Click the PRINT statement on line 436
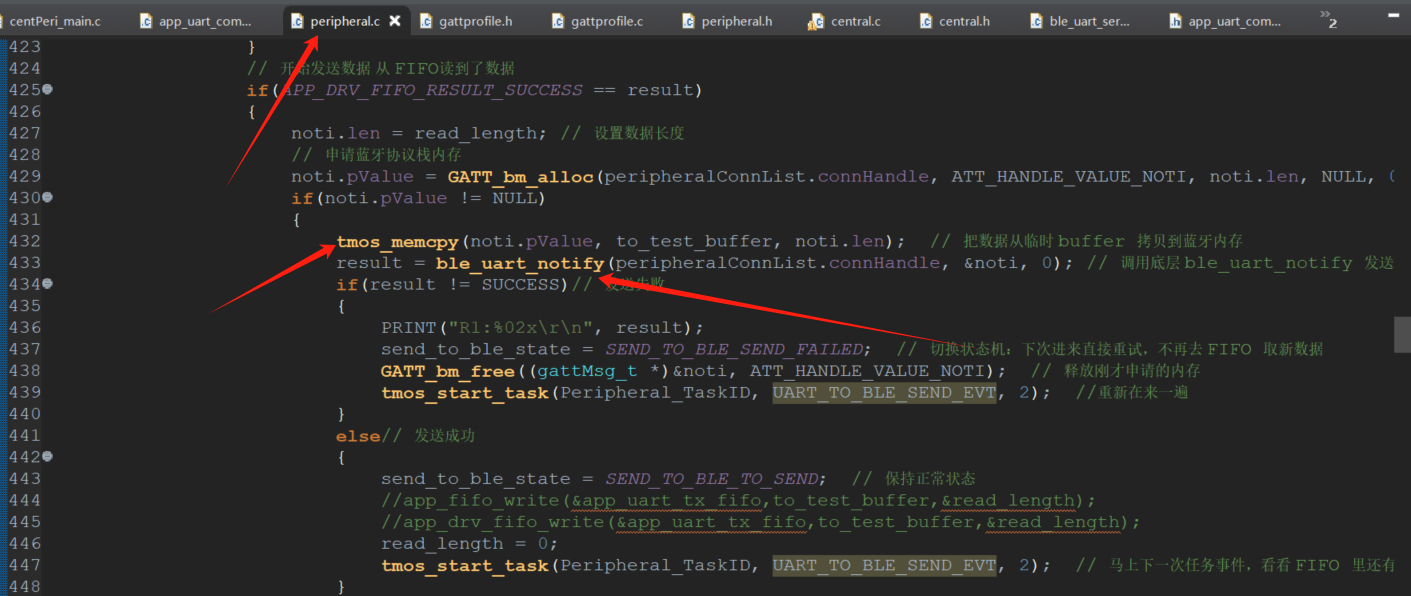Viewport: 1411px width, 596px height. pos(542,328)
